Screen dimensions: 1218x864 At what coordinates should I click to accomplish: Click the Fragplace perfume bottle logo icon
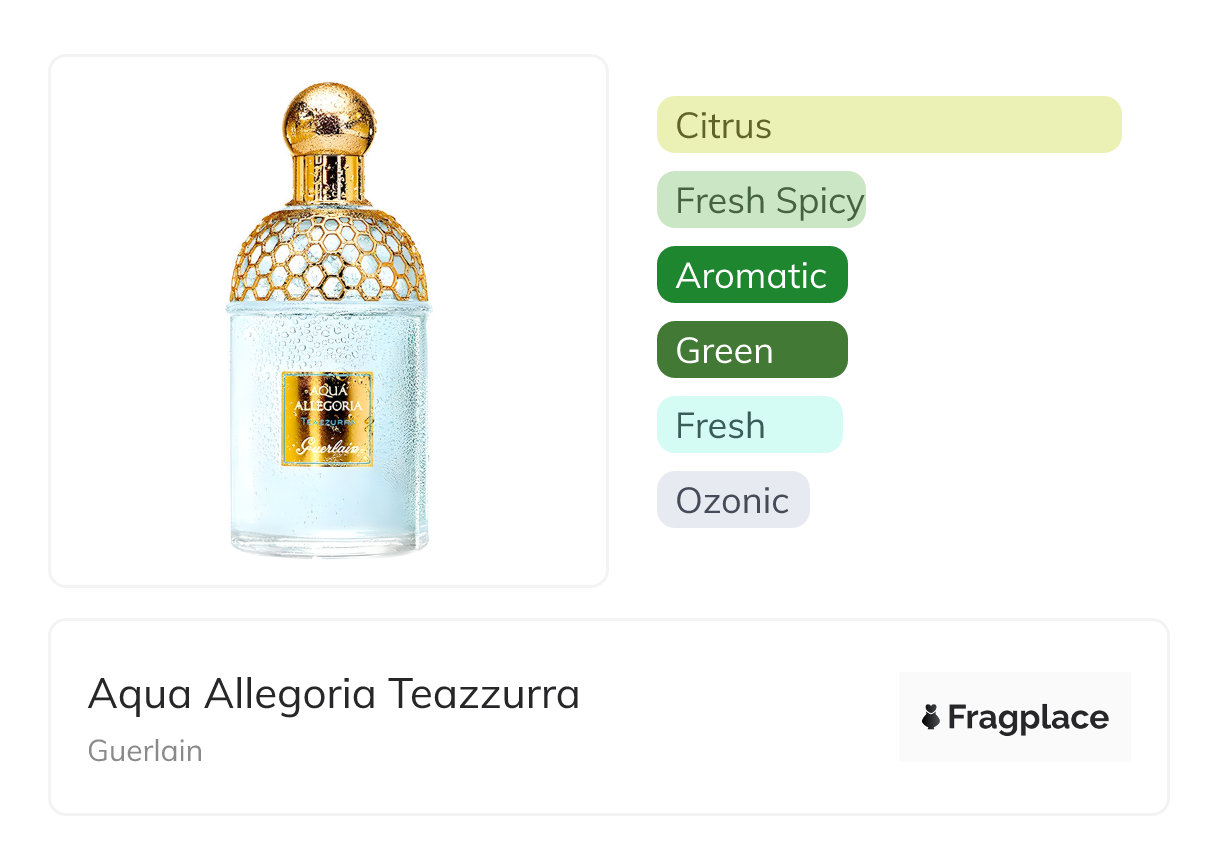tap(931, 717)
